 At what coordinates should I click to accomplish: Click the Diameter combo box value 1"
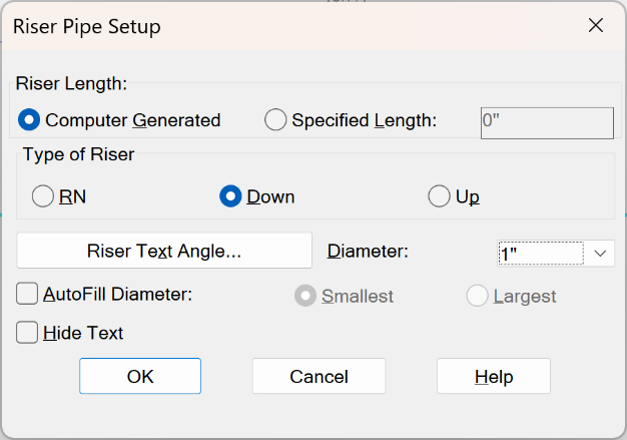tap(541, 253)
